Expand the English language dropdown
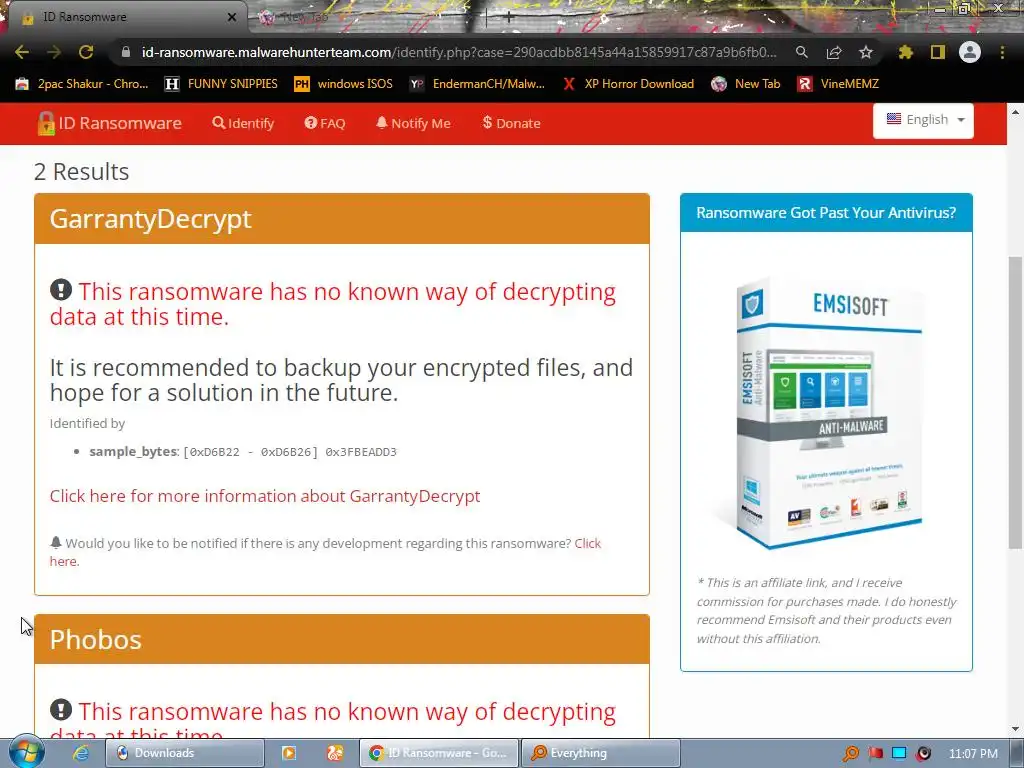Screen dimensions: 1024x768 (x=923, y=120)
